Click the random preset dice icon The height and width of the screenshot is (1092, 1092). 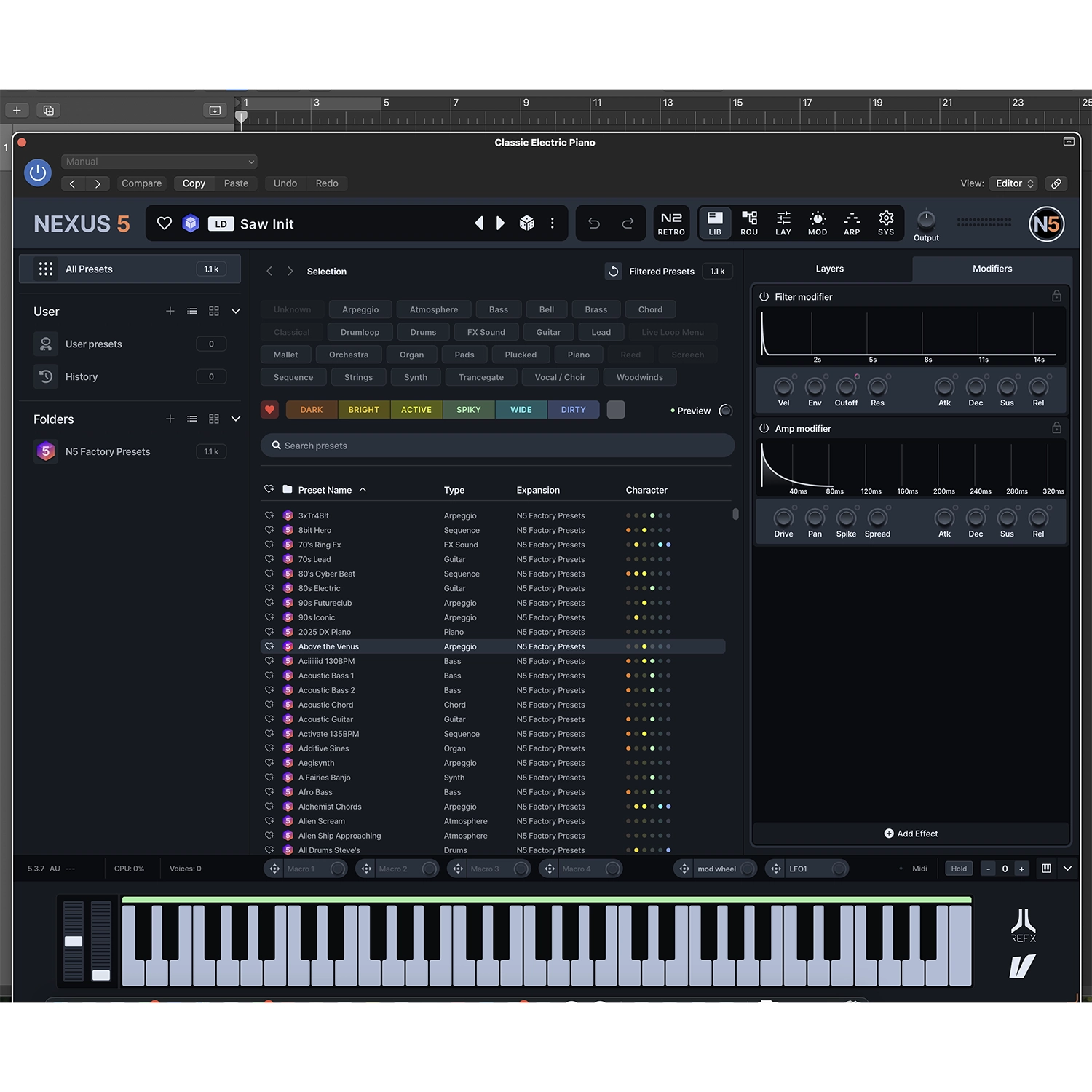[x=527, y=223]
